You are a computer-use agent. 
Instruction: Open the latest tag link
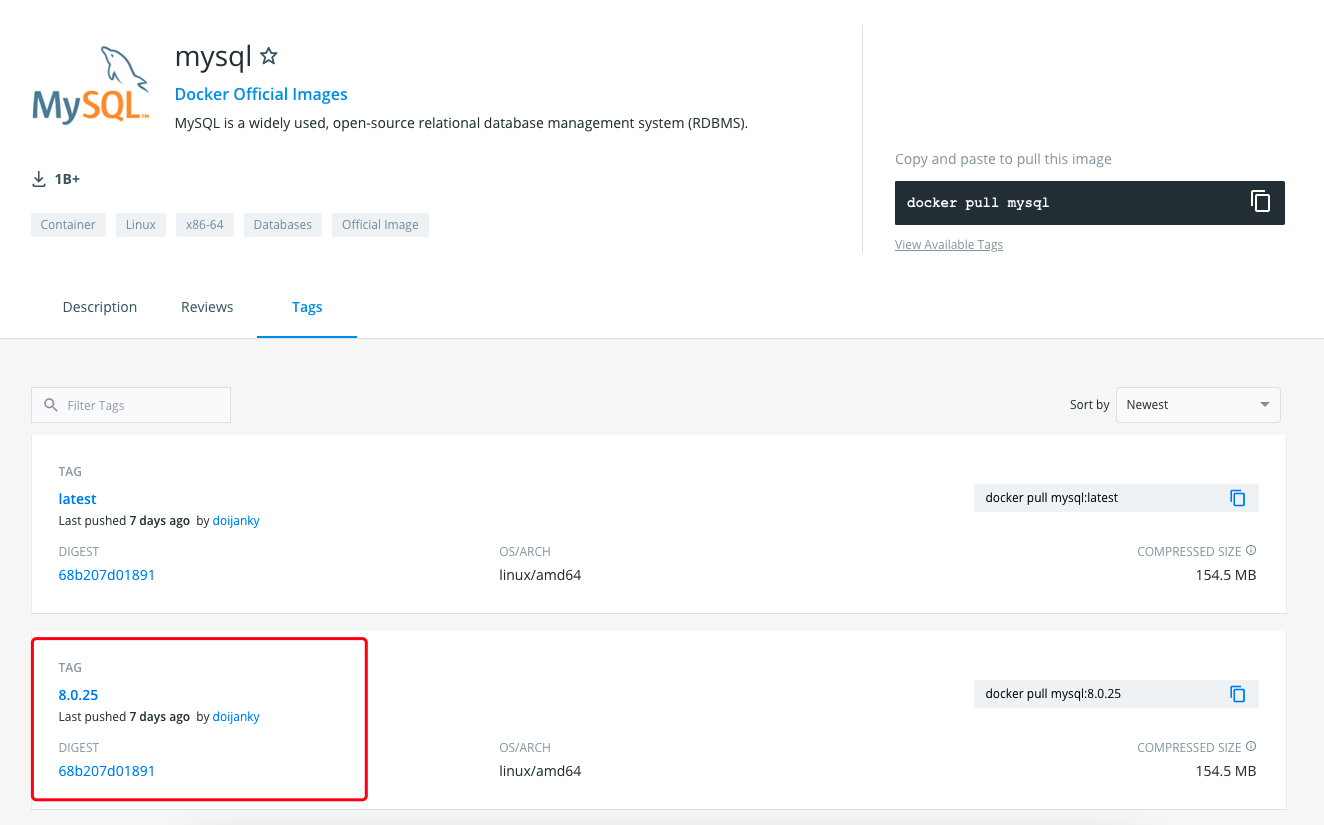click(78, 499)
